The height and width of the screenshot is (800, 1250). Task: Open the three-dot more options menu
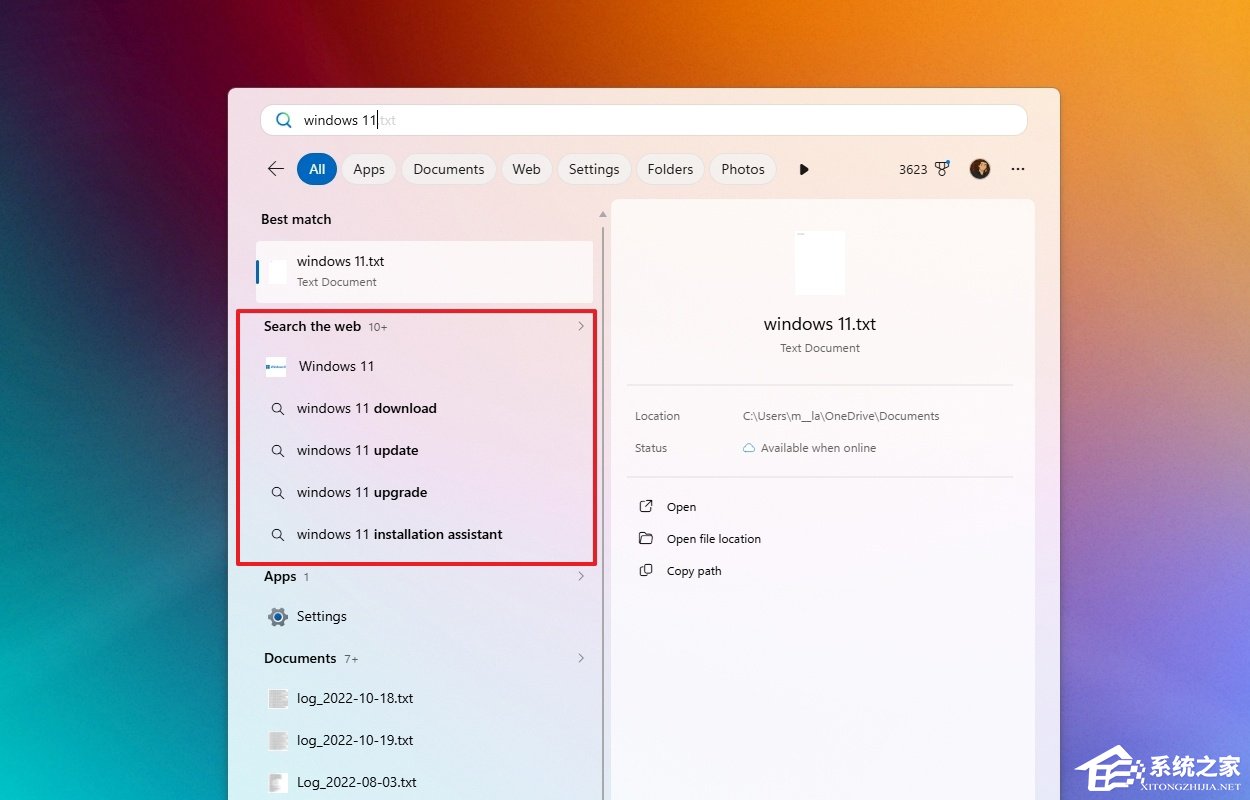[x=1018, y=169]
